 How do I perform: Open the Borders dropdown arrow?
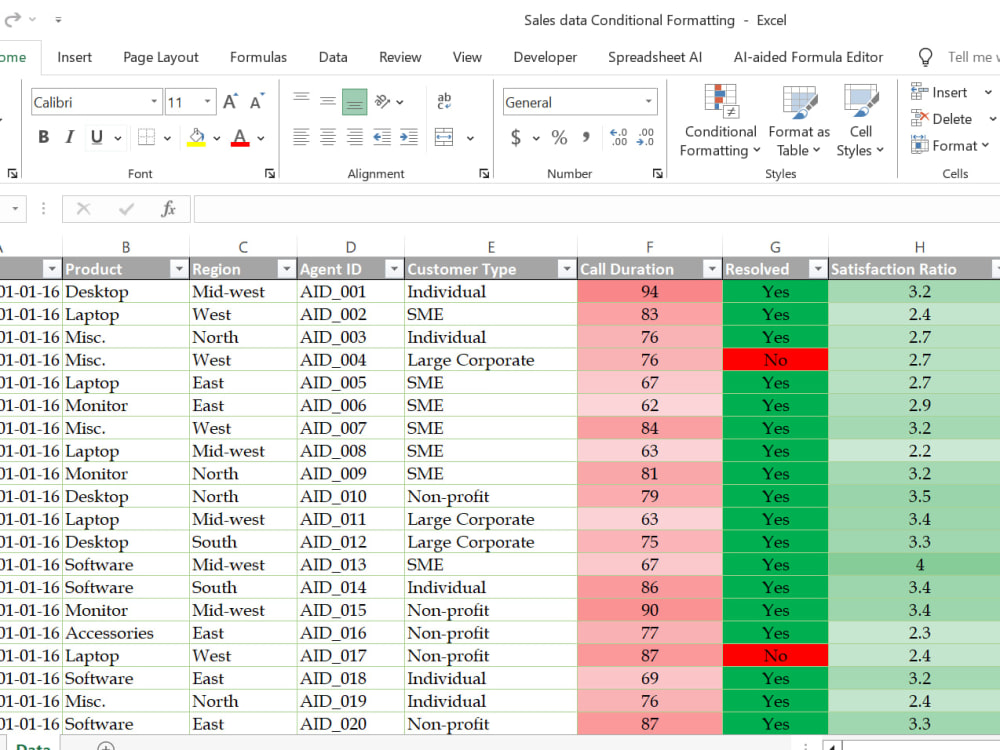tap(167, 138)
